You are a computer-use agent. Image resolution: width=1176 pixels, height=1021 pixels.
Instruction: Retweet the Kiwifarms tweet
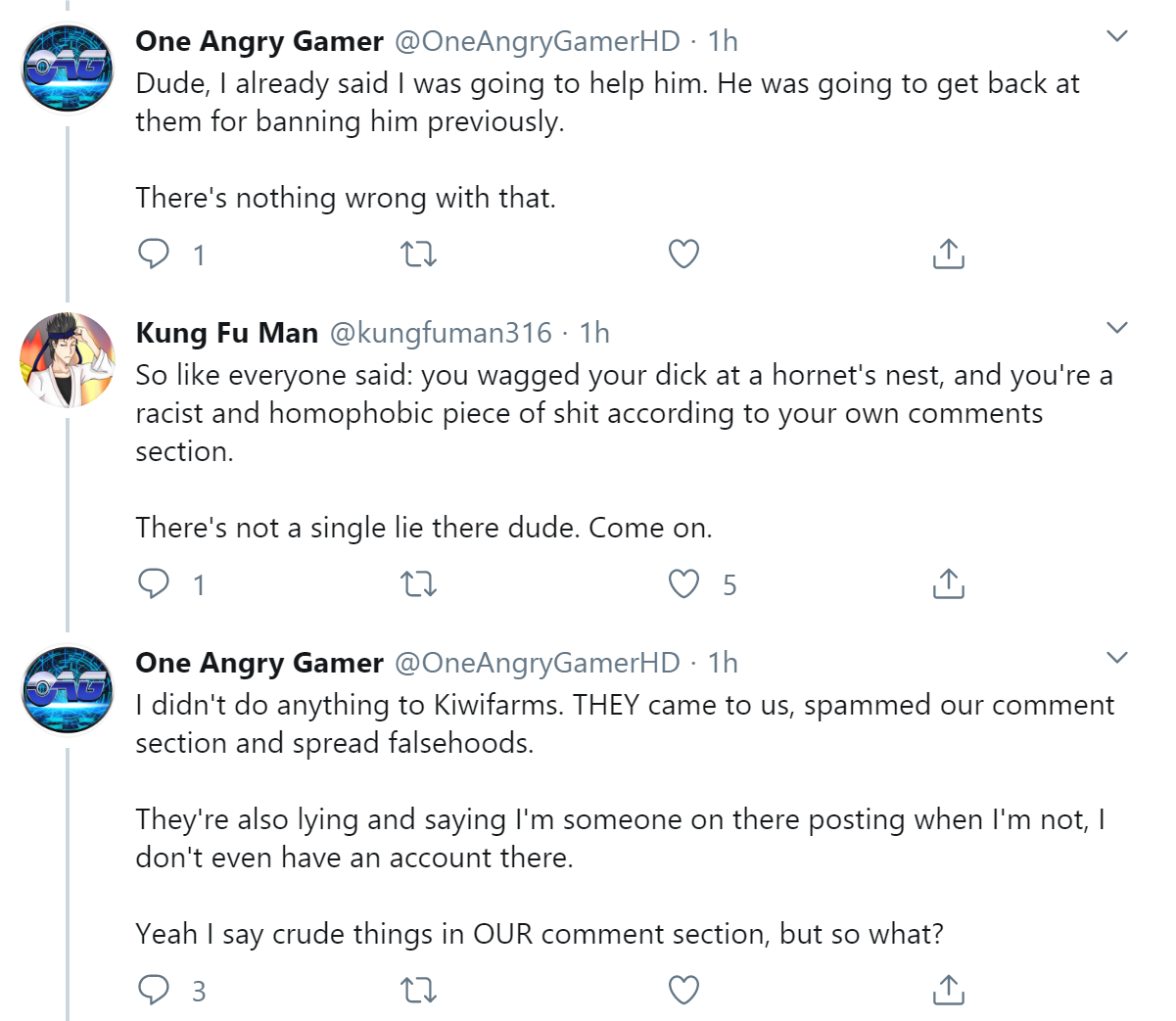tap(419, 991)
